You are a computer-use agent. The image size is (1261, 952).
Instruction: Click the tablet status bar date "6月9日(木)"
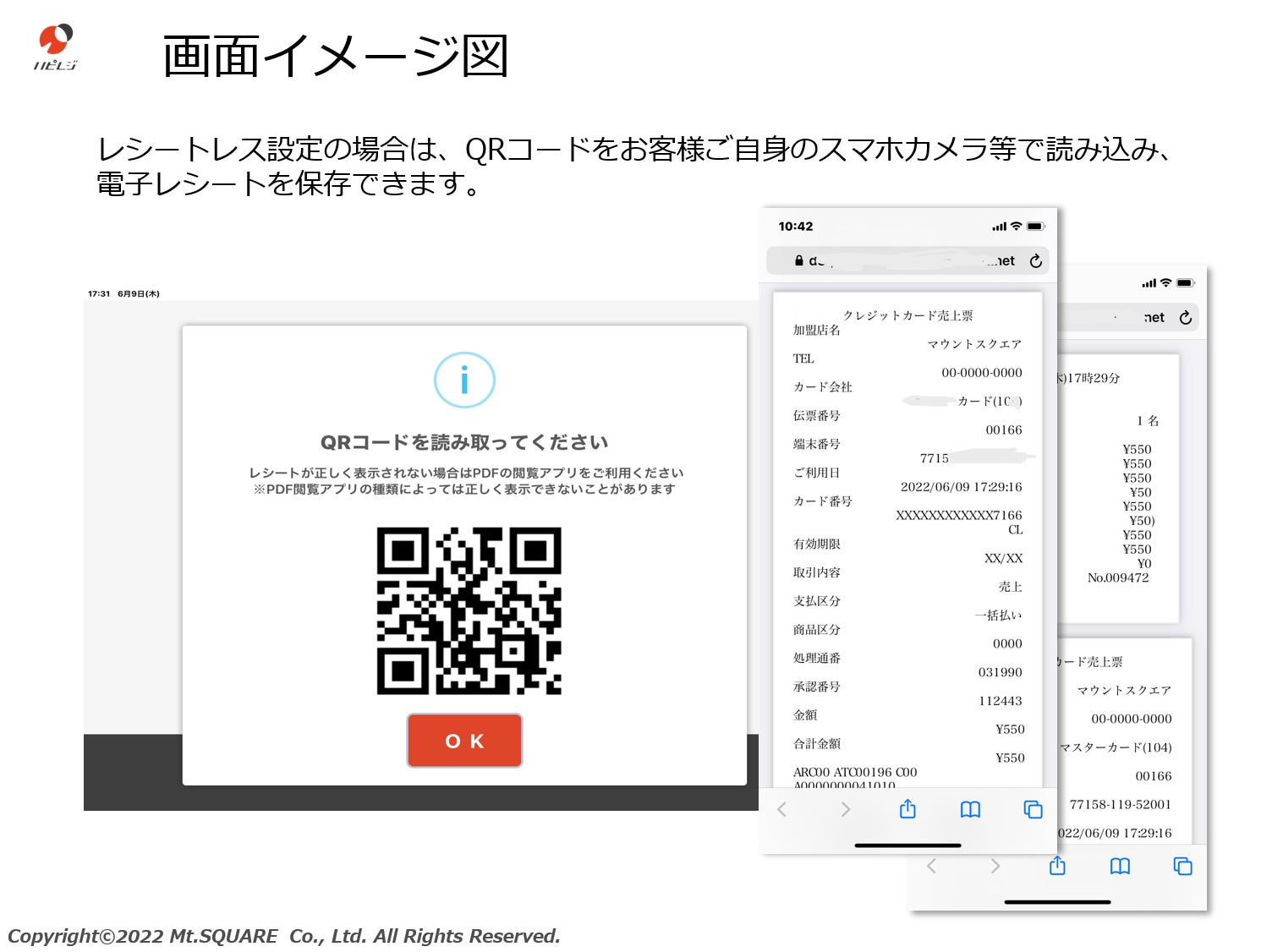(x=139, y=293)
